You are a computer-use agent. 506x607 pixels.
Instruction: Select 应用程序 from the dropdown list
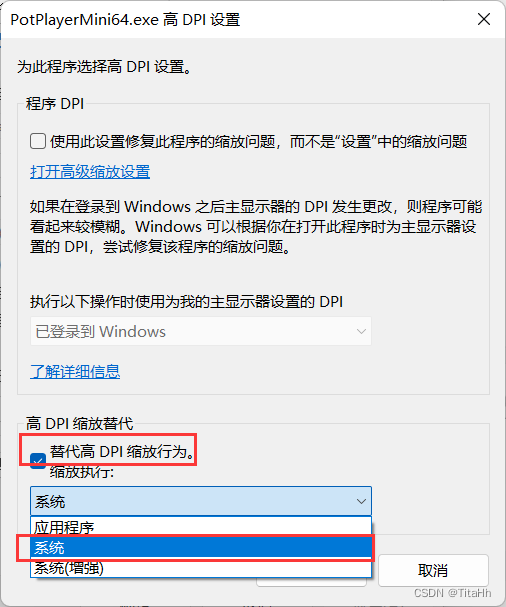pos(201,527)
